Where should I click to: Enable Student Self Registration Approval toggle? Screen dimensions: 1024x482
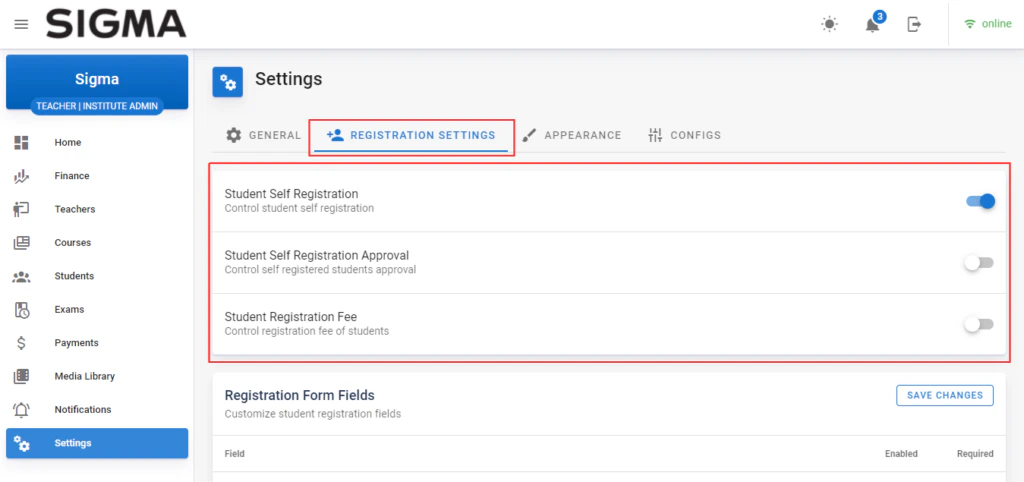coord(979,263)
